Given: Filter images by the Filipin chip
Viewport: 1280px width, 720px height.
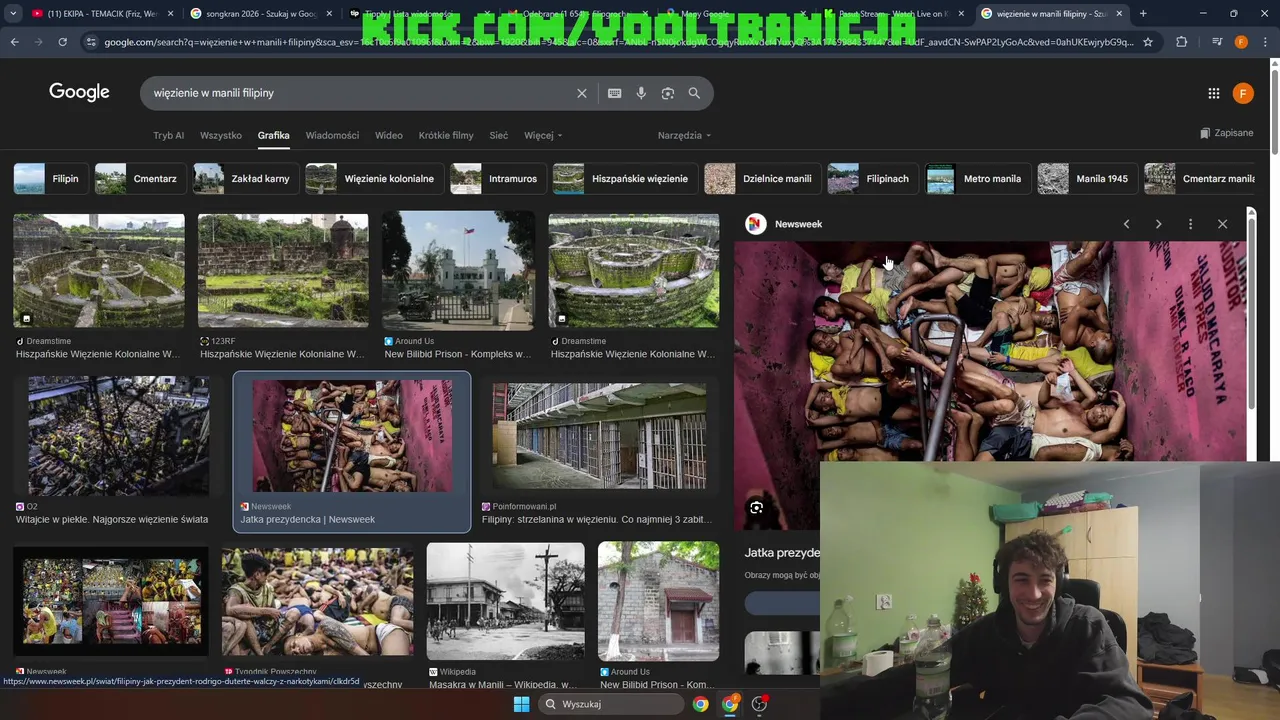Looking at the screenshot, I should [x=49, y=179].
